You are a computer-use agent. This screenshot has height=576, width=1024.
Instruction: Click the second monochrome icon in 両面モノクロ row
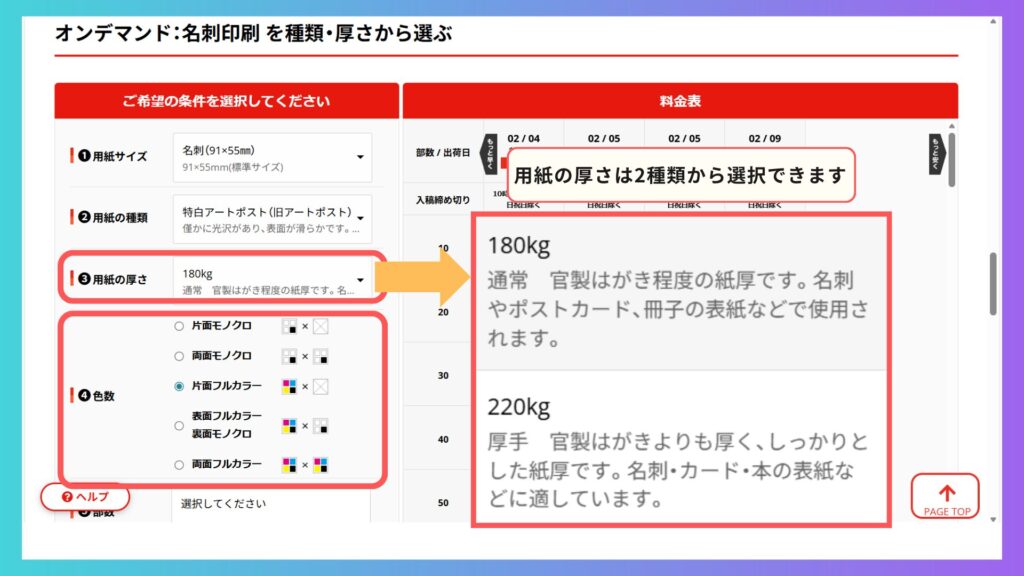coord(320,356)
